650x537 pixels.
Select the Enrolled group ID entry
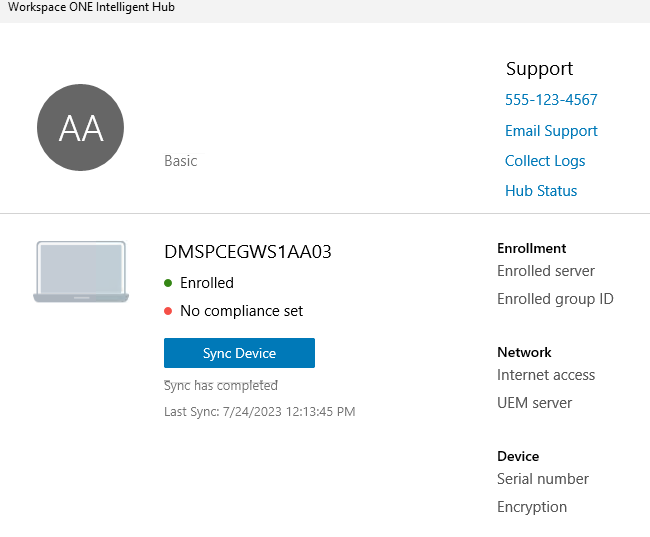tap(555, 299)
